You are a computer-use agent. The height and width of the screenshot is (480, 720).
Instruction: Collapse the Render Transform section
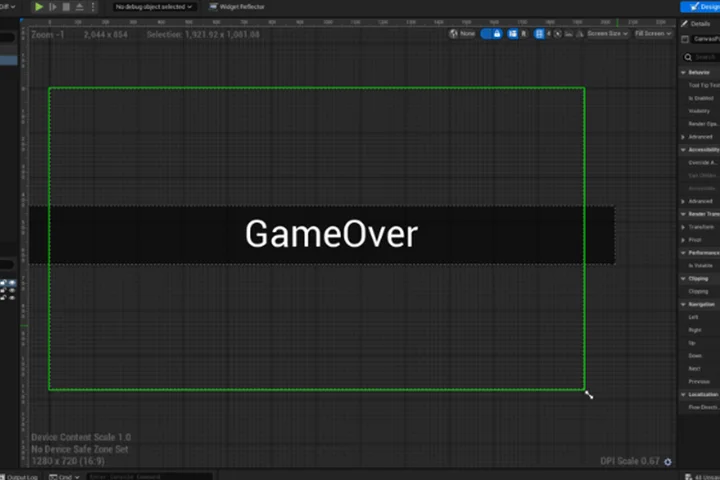[683, 214]
